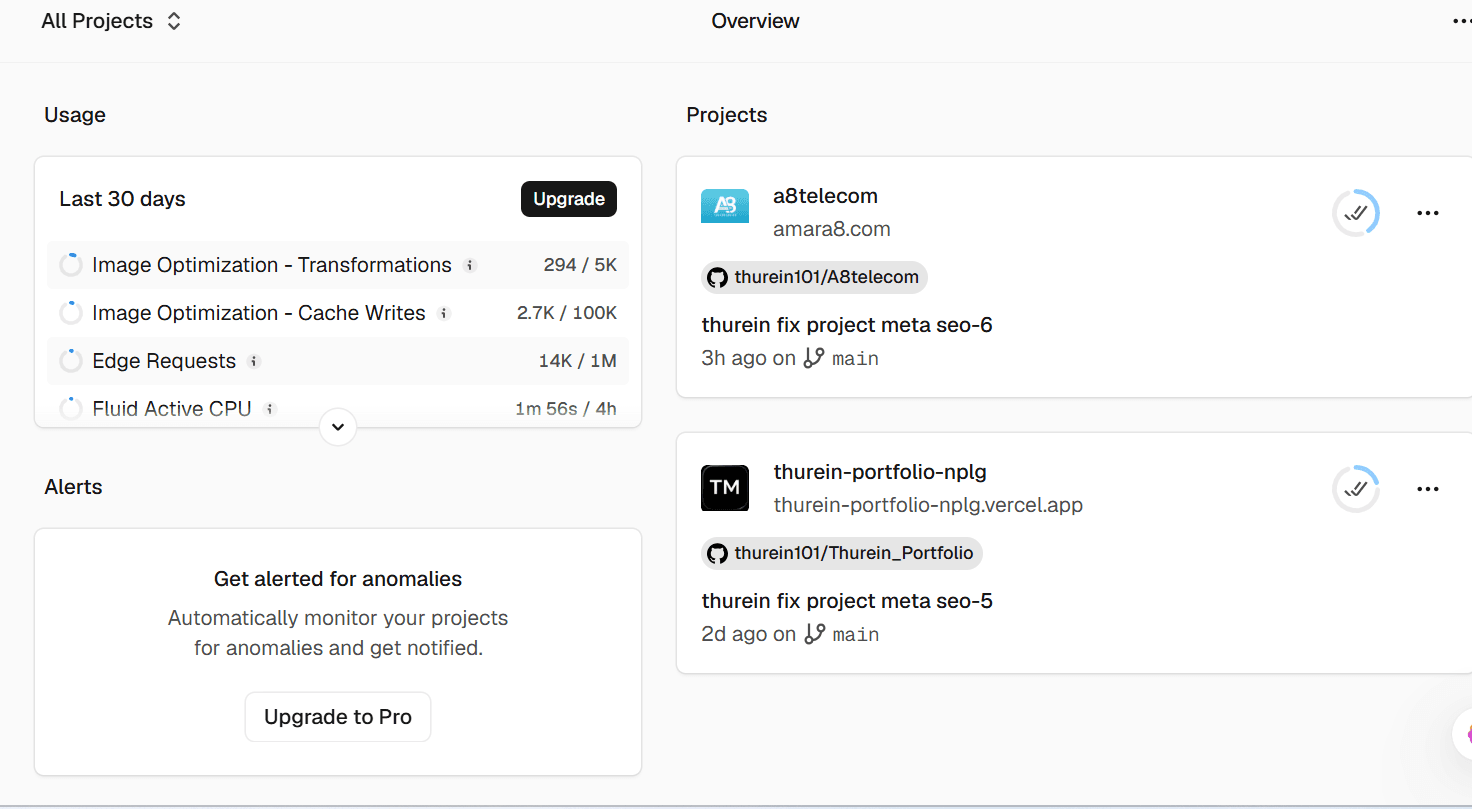The width and height of the screenshot is (1472, 809).
Task: Click branch icon for portfolio main
Action: coord(814,634)
